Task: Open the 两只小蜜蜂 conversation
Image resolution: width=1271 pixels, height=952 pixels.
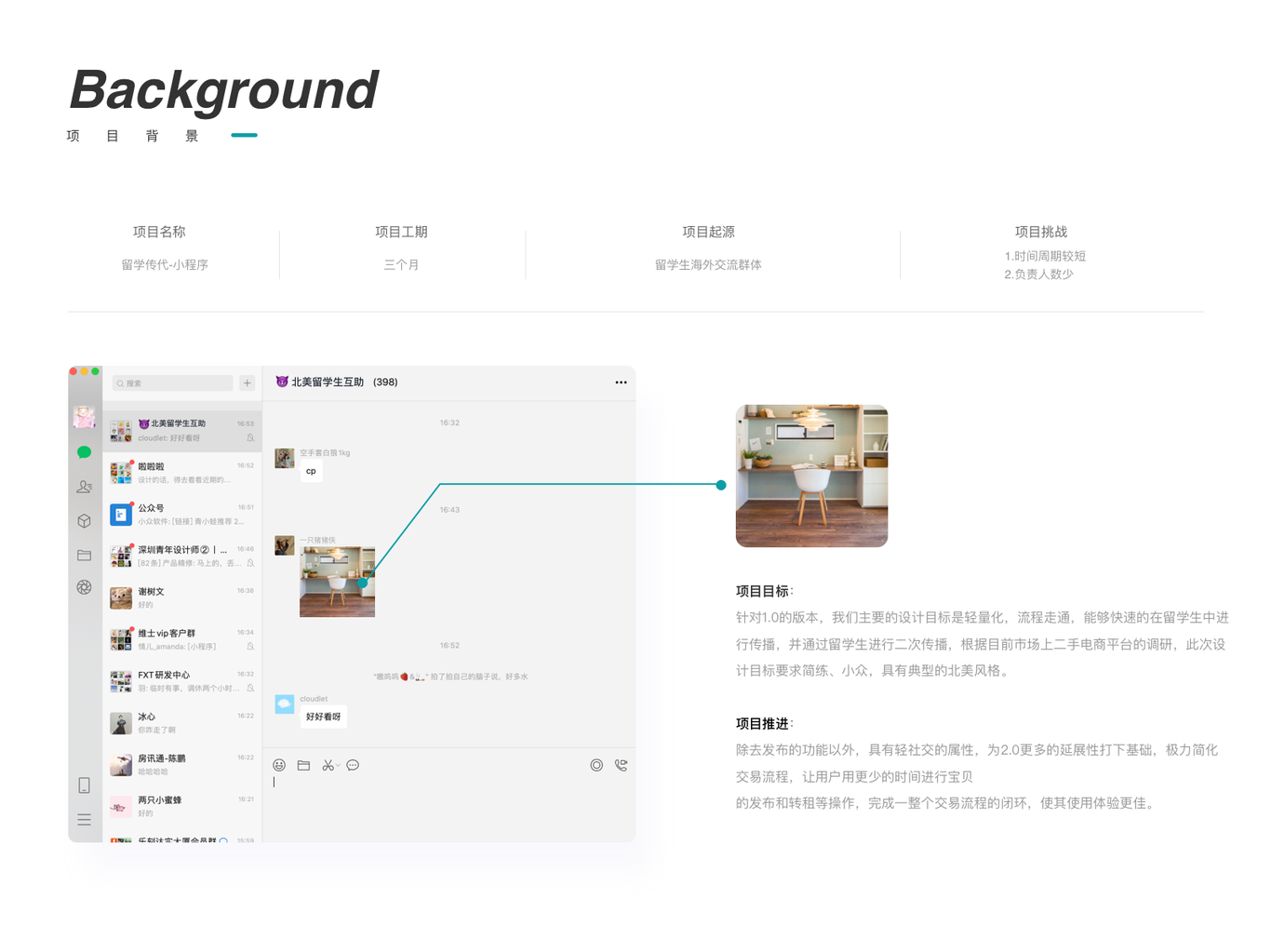Action: [182, 806]
